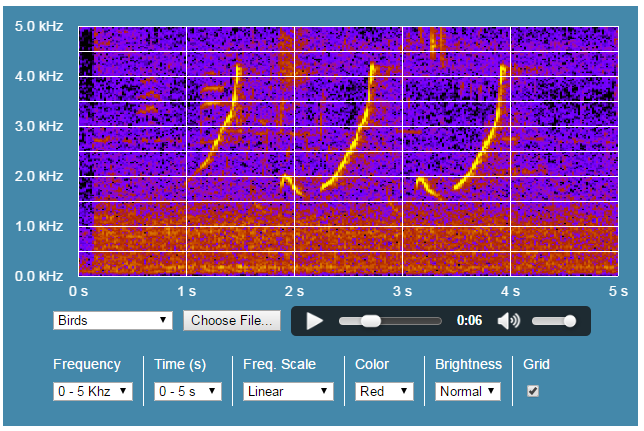The width and height of the screenshot is (644, 431).
Task: Open the Freq. Scale Linear dropdown
Action: pos(288,391)
